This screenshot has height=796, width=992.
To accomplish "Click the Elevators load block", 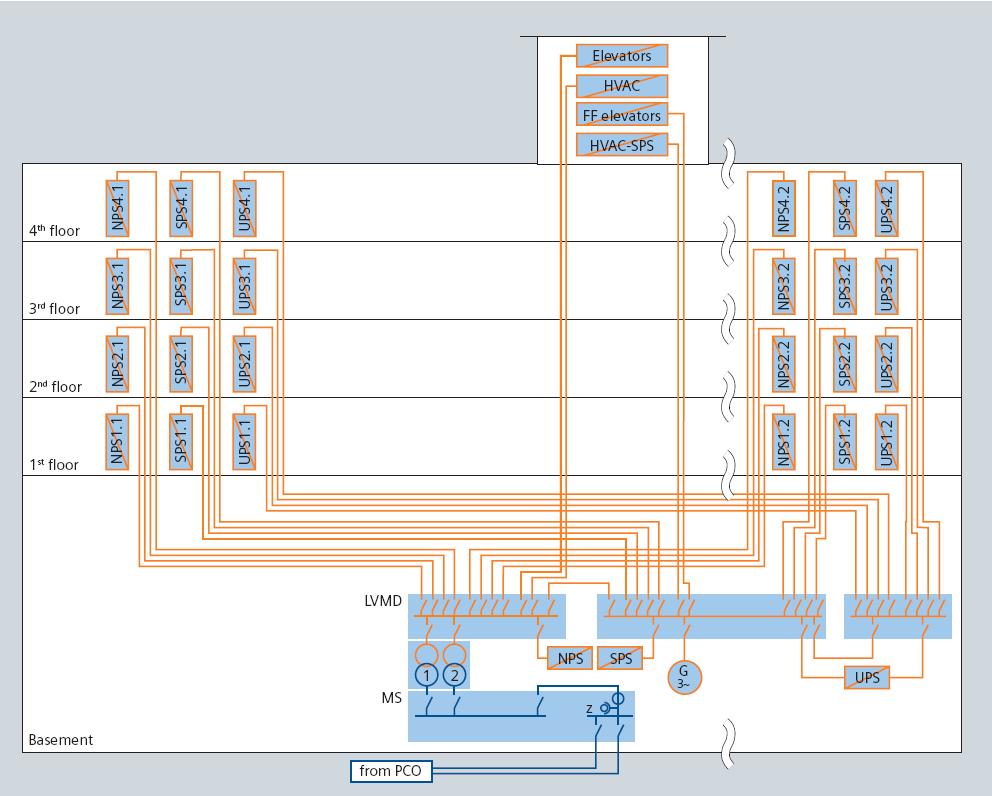I will click(622, 55).
